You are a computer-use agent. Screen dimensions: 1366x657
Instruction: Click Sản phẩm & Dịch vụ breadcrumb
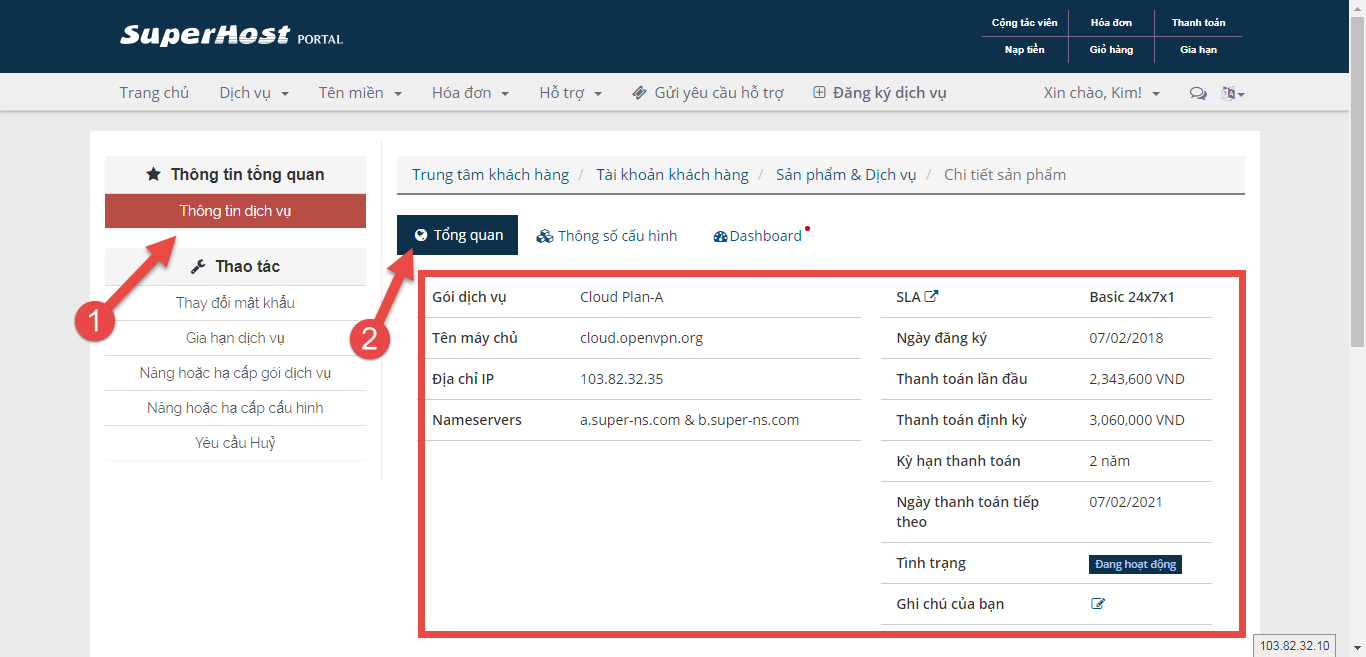pos(845,175)
